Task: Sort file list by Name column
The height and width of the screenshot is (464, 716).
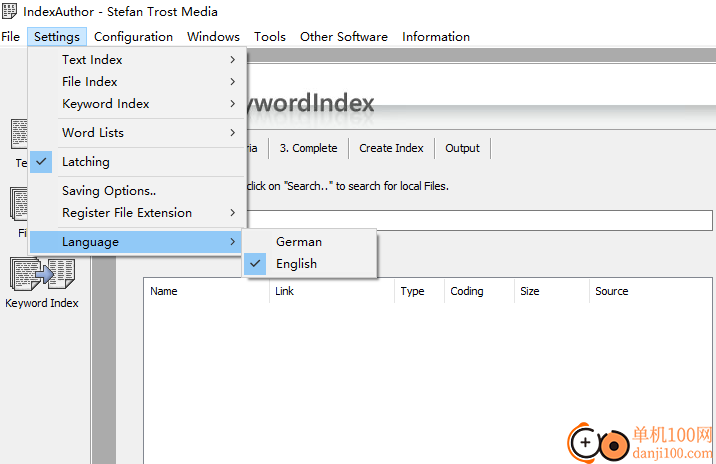Action: point(207,291)
